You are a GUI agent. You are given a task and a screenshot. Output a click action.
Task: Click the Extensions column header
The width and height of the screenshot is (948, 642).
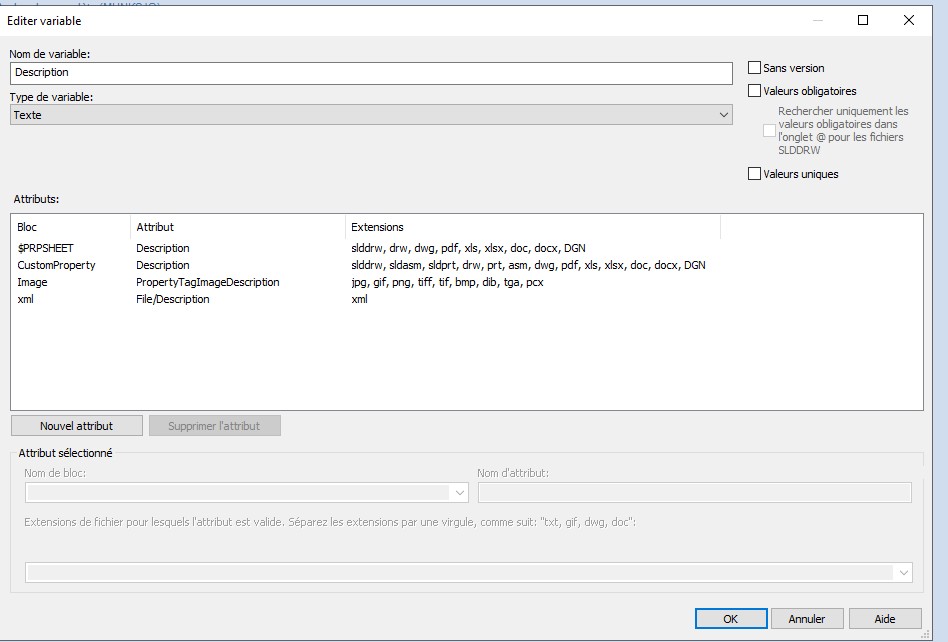tap(532, 227)
